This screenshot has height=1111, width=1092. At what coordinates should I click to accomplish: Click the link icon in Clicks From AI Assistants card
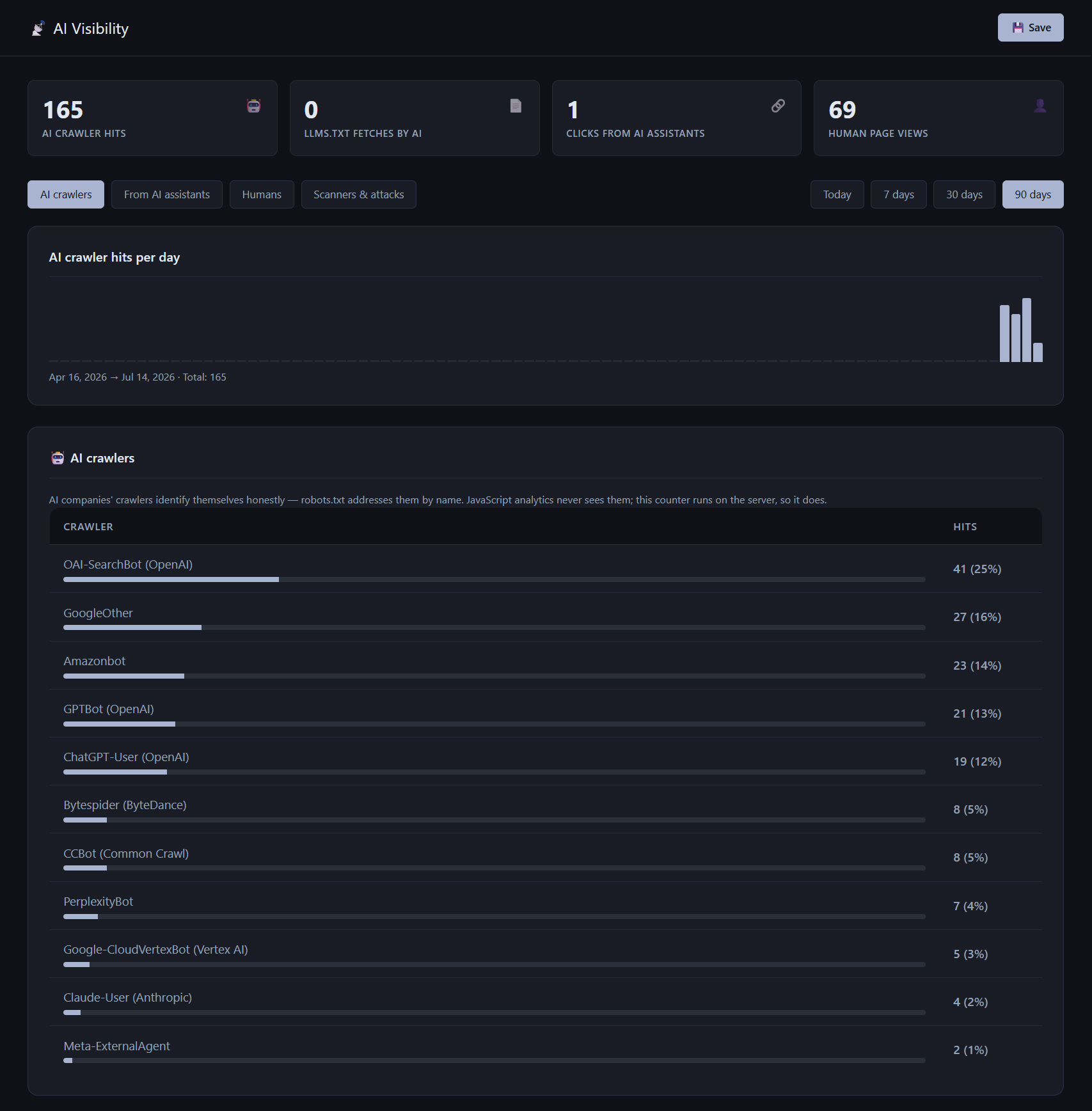(778, 106)
